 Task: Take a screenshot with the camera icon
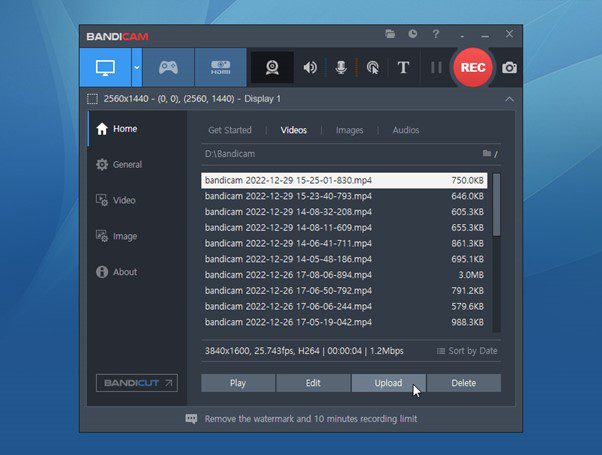click(x=509, y=68)
